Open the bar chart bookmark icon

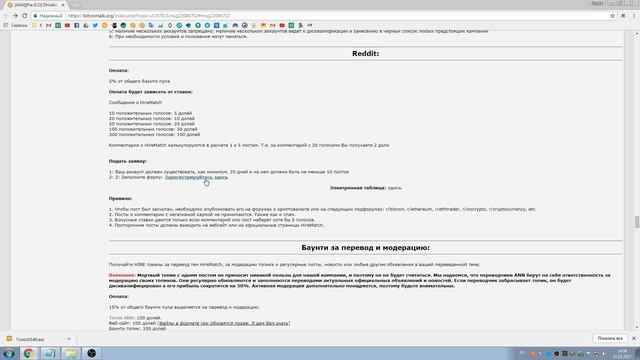160,25
